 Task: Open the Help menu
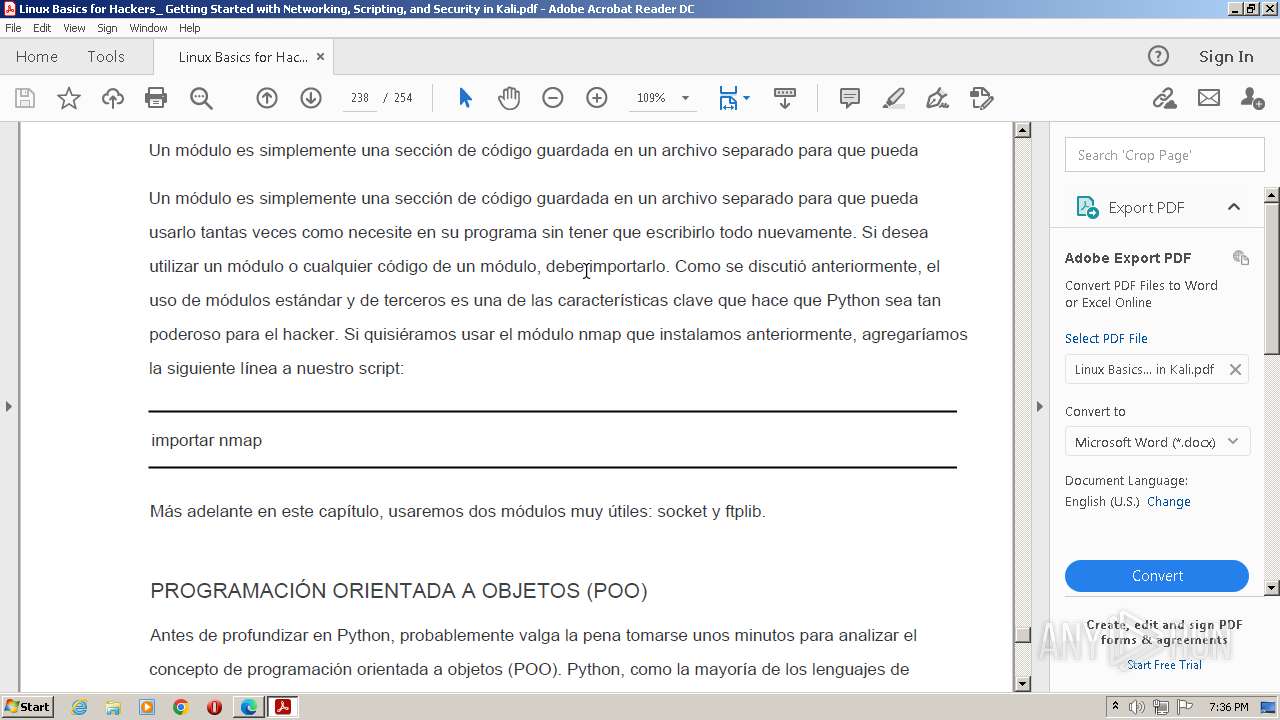[x=189, y=28]
